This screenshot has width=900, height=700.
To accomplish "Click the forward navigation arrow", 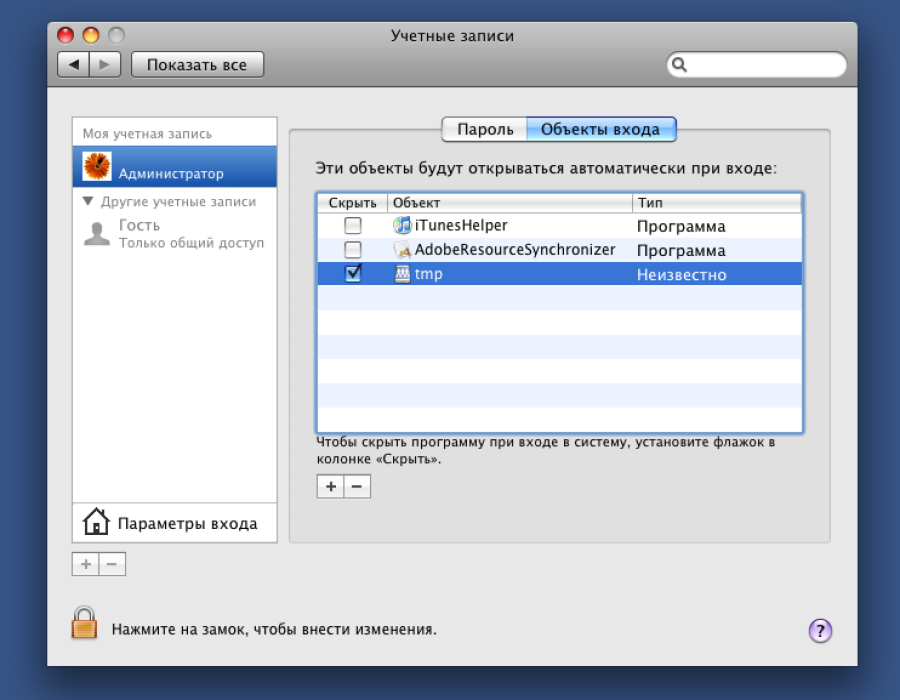I will point(104,64).
